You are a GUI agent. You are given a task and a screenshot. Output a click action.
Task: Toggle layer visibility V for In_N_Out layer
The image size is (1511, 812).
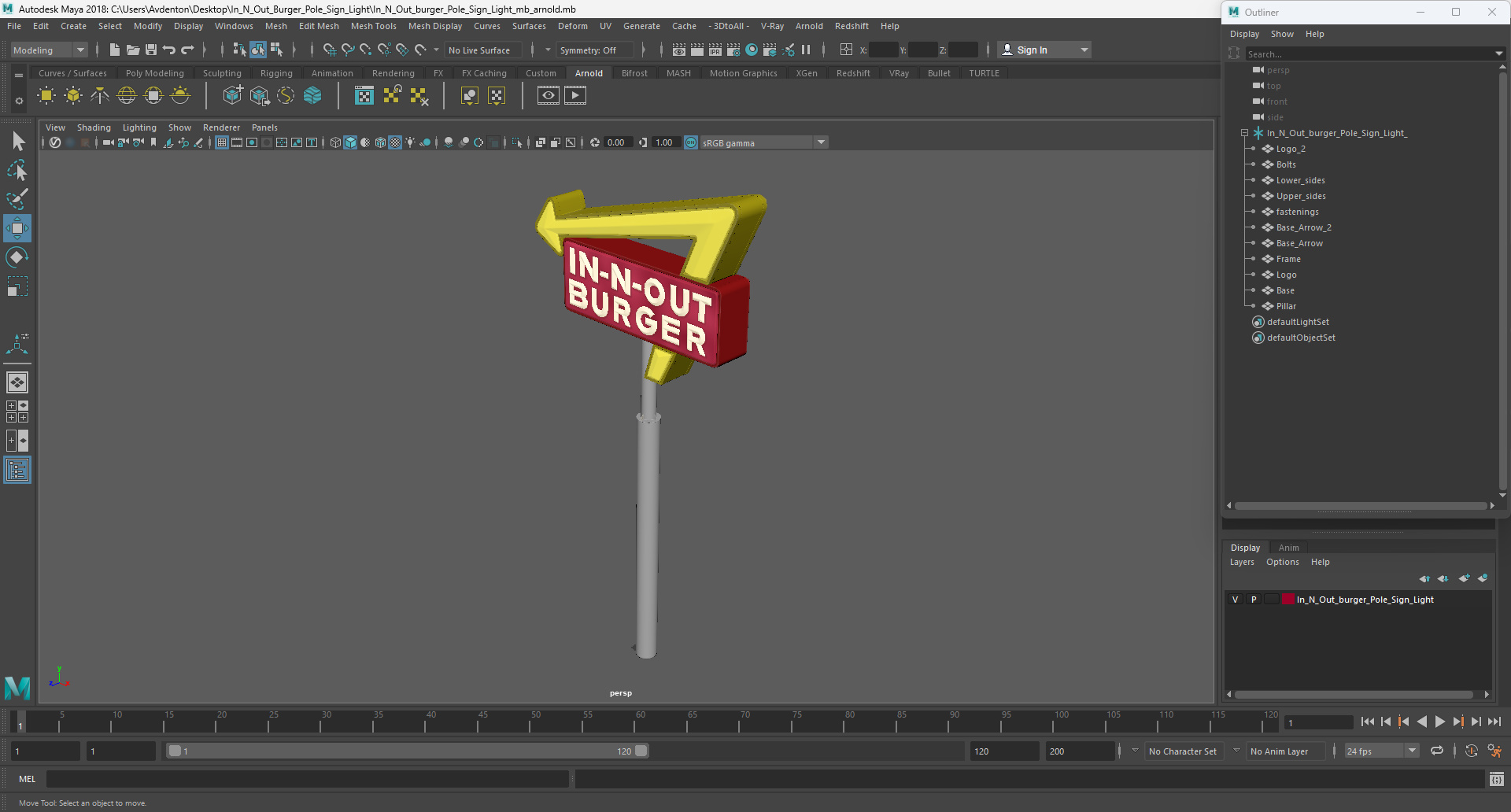(1236, 600)
